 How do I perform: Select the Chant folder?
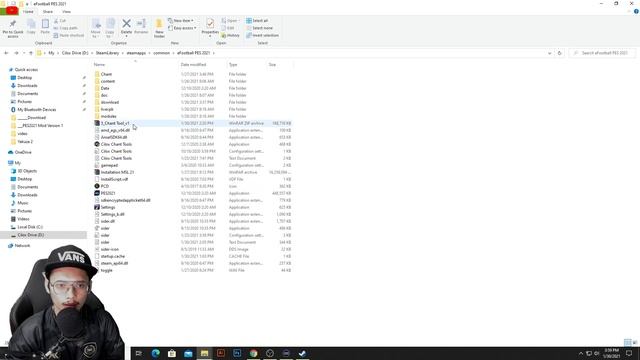click(107, 74)
